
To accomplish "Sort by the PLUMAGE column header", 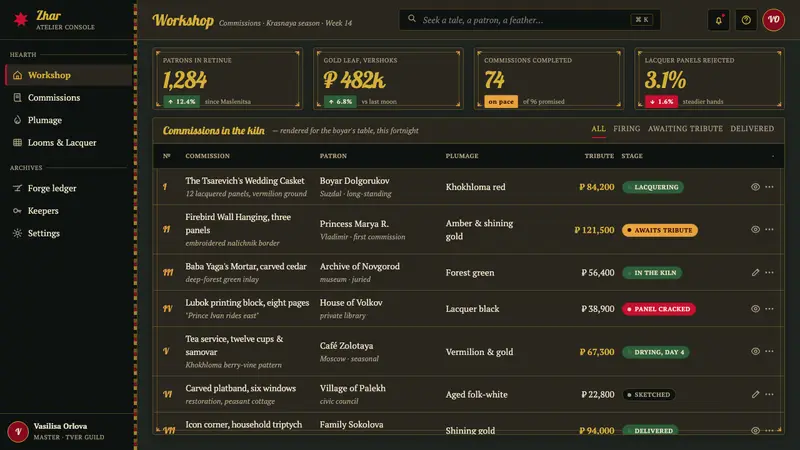I will click(x=462, y=156).
